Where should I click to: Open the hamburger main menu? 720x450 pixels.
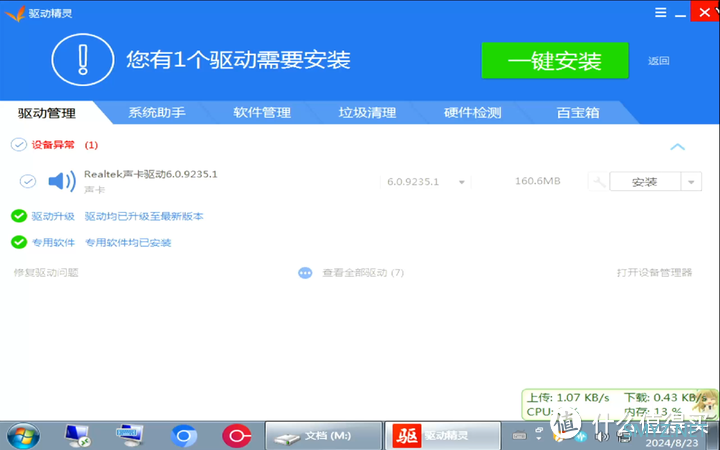(660, 12)
